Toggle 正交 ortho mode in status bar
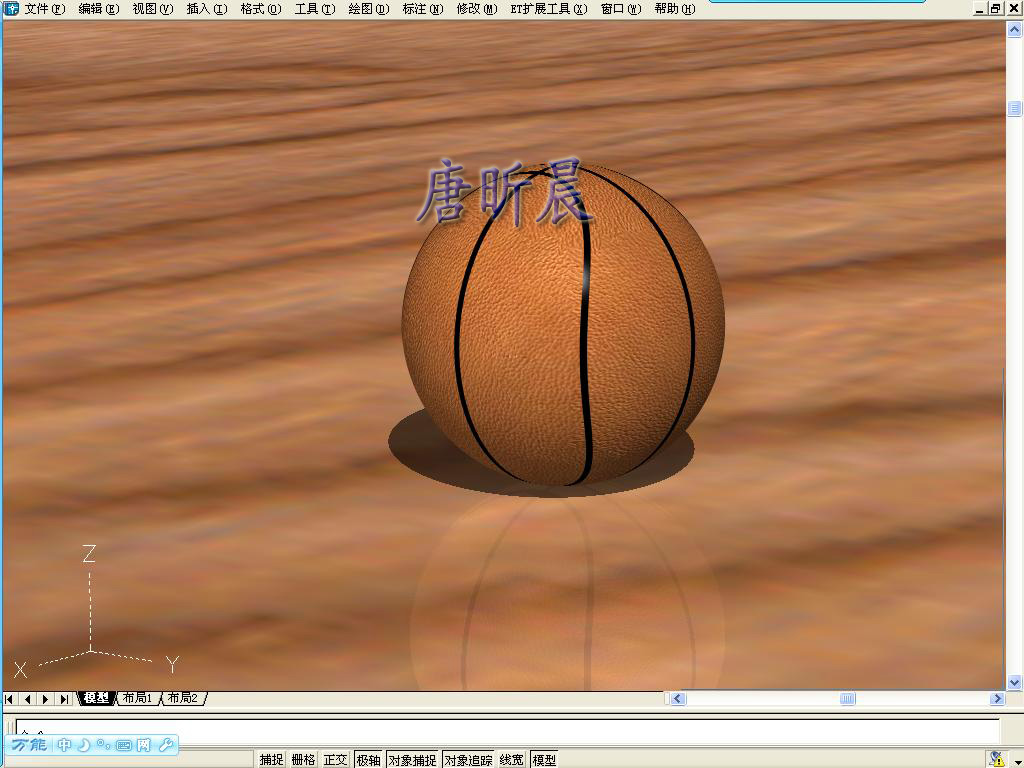 coord(335,760)
